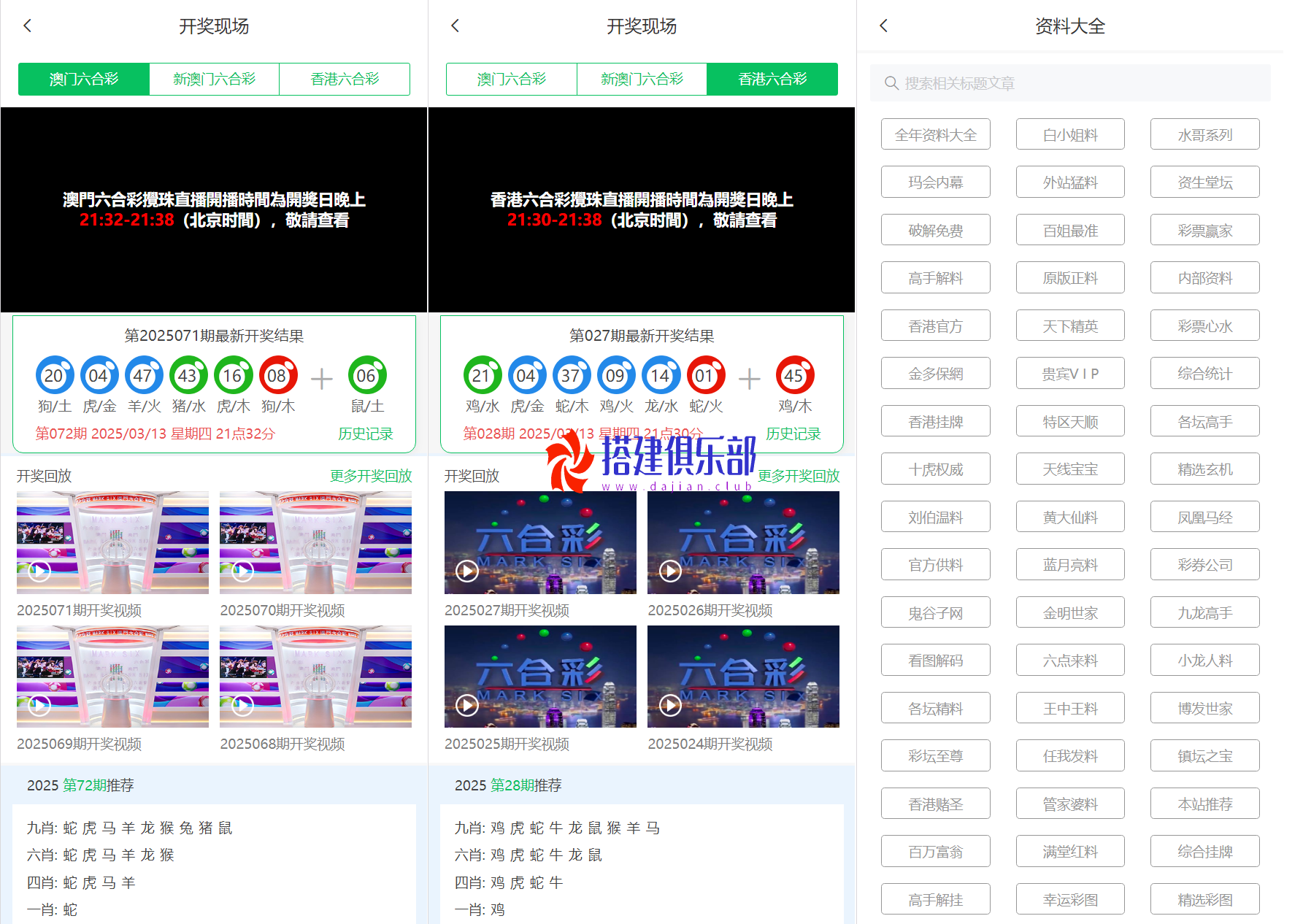This screenshot has width=1303, height=924.
Task: Click green ball 43 in the Macau result
Action: point(188,375)
